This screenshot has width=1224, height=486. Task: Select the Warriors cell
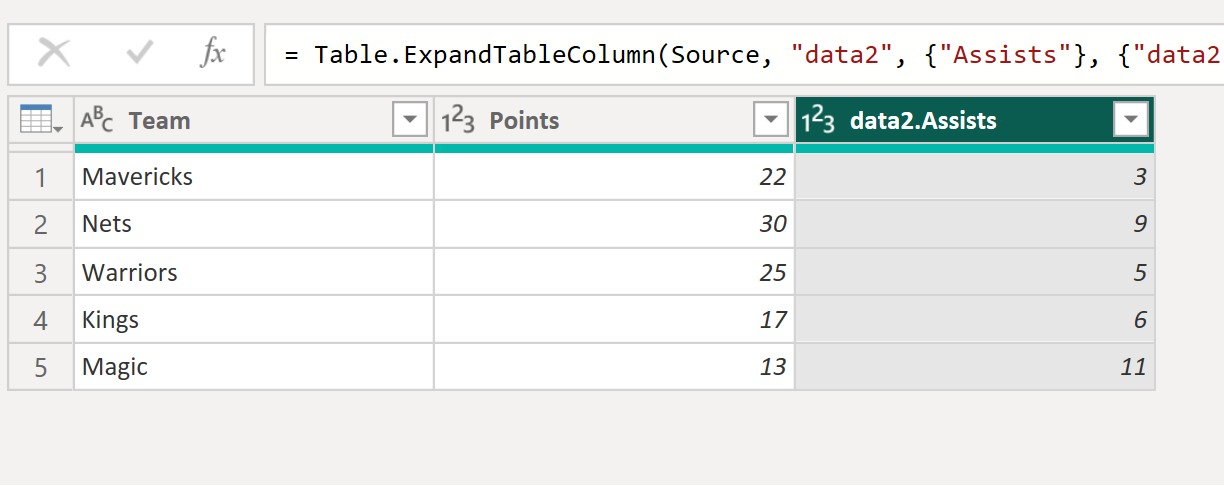click(x=254, y=272)
